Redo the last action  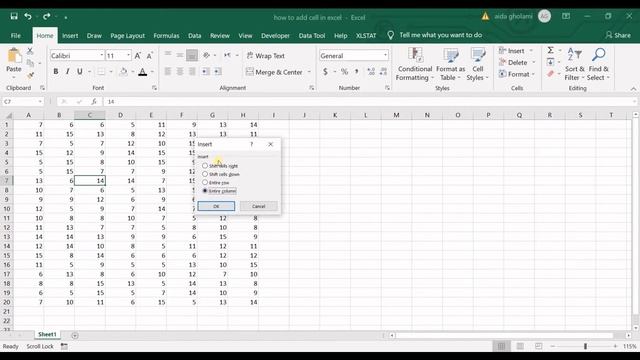(x=47, y=16)
